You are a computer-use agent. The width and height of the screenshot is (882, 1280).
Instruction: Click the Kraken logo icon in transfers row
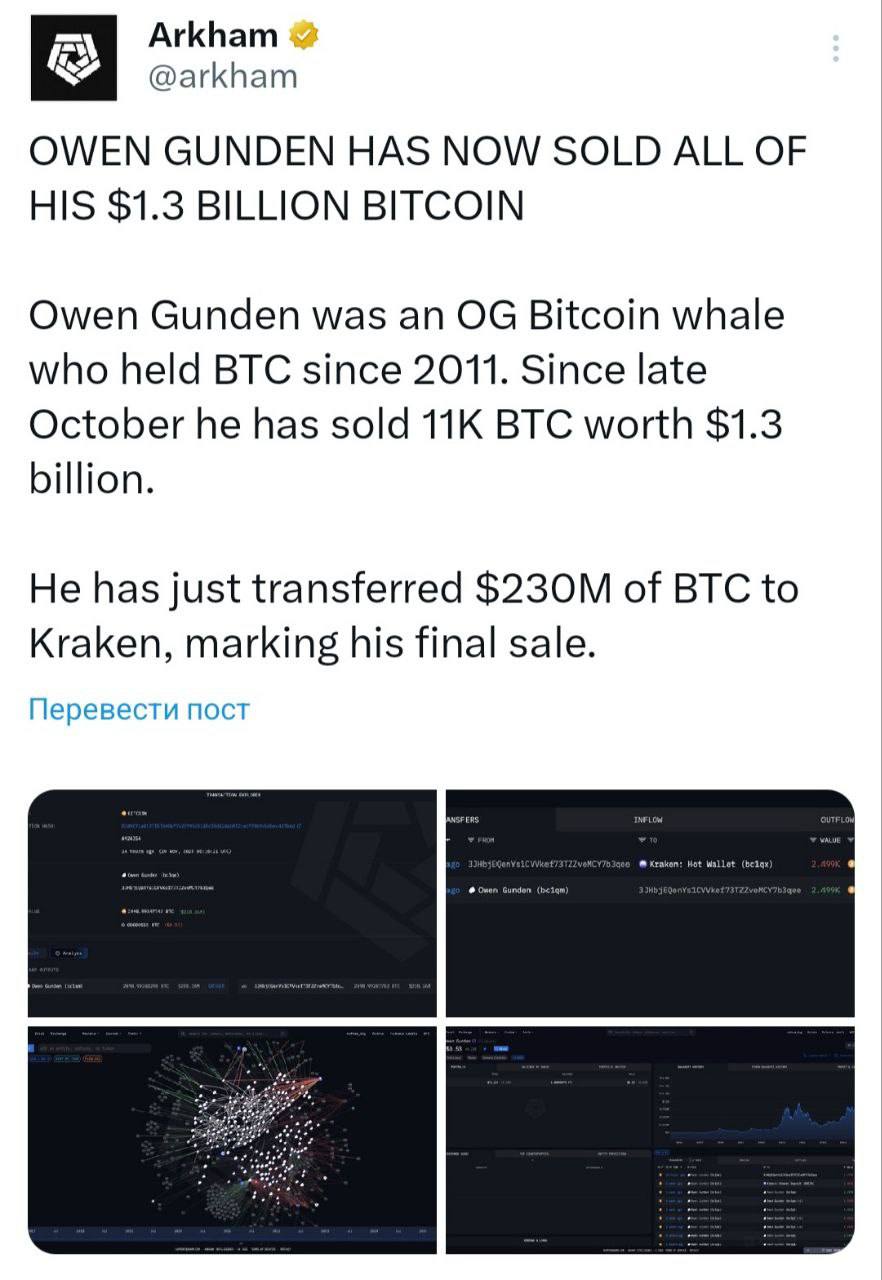[643, 864]
